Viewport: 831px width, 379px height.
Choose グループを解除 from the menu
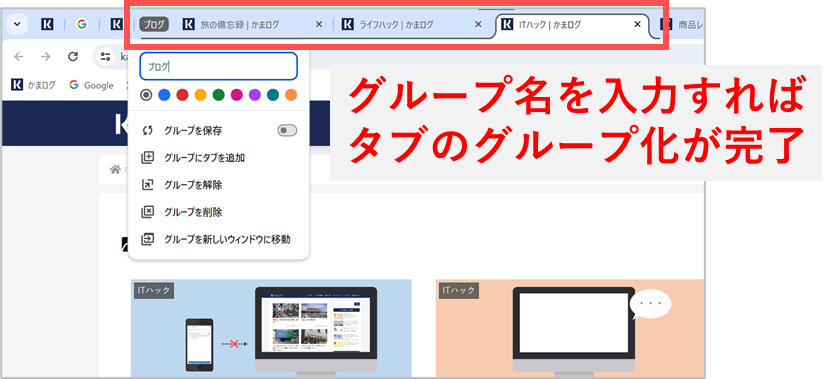point(218,185)
